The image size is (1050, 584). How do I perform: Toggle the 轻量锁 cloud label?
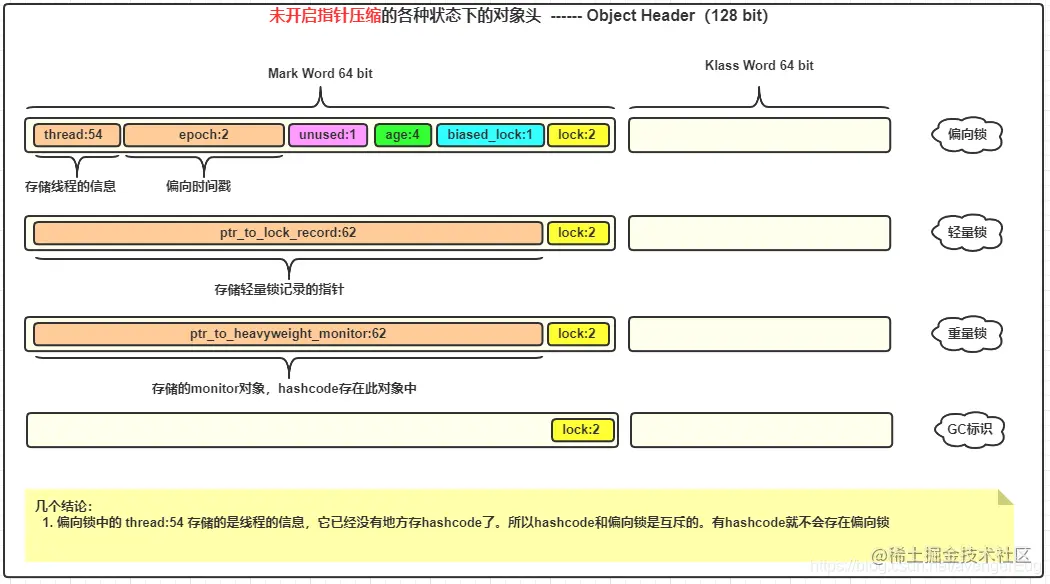966,232
